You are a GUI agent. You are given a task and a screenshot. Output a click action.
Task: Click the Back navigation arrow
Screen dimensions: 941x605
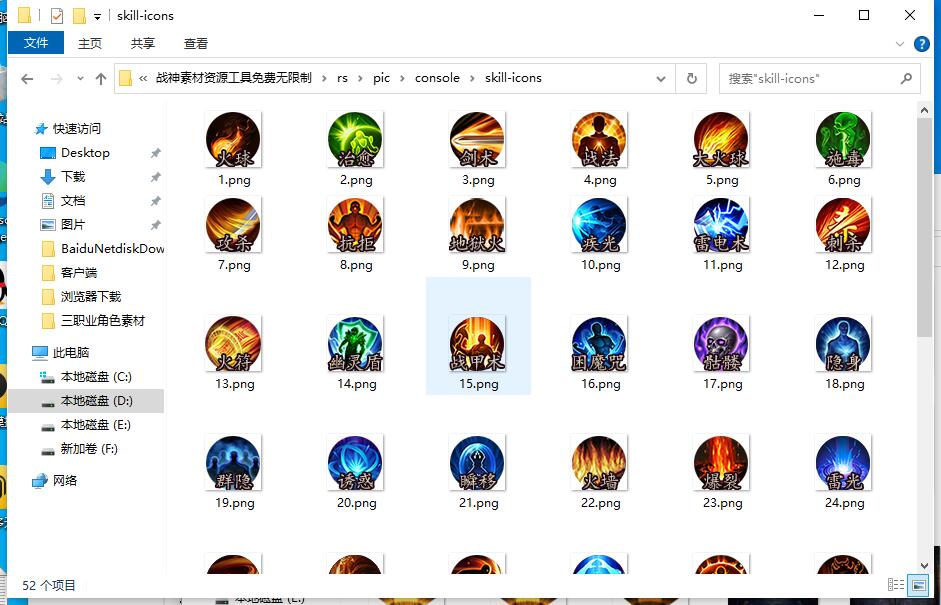(27, 79)
